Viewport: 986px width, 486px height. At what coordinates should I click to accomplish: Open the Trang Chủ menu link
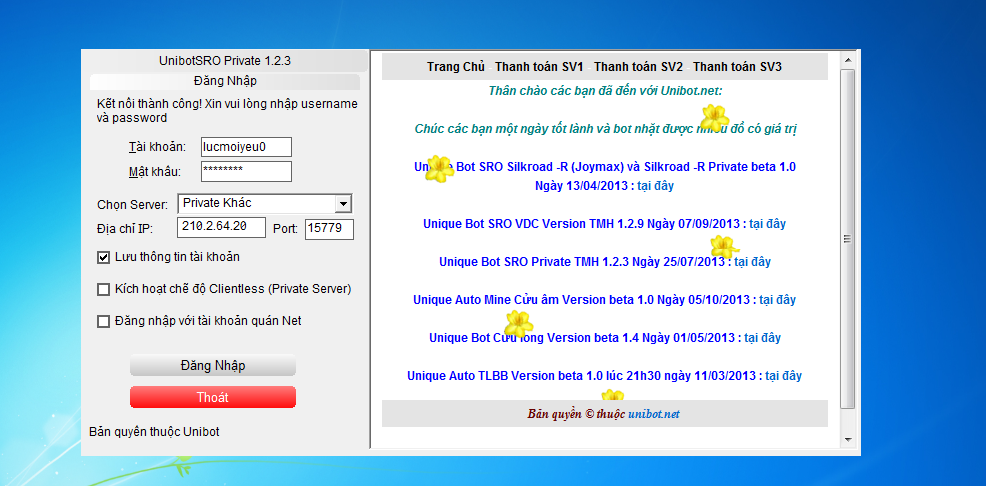[456, 67]
